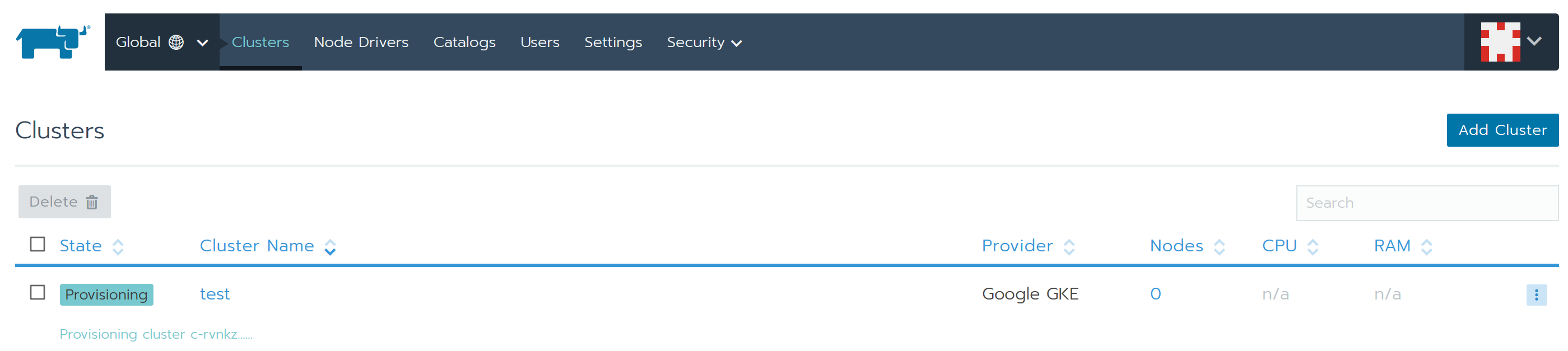This screenshot has height=351, width=1568.
Task: Check the select-all clusters checkbox
Action: pyautogui.click(x=38, y=245)
